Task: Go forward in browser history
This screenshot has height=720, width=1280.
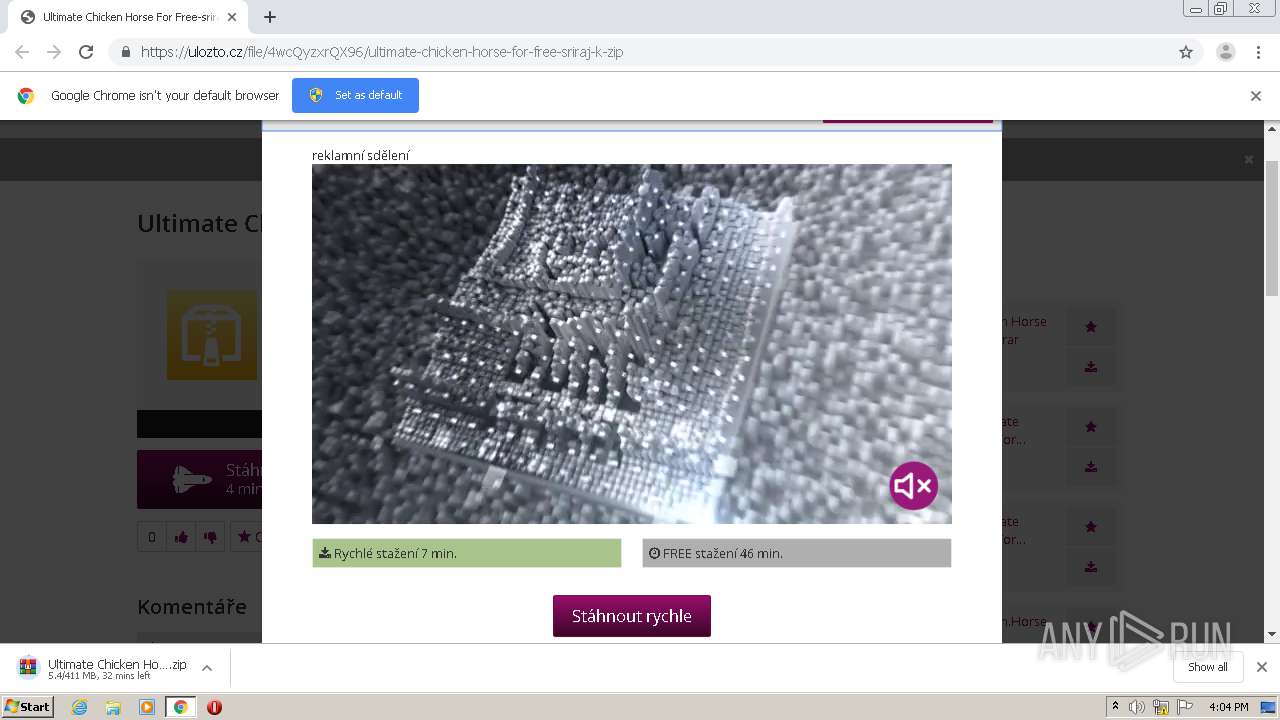Action: pyautogui.click(x=54, y=52)
